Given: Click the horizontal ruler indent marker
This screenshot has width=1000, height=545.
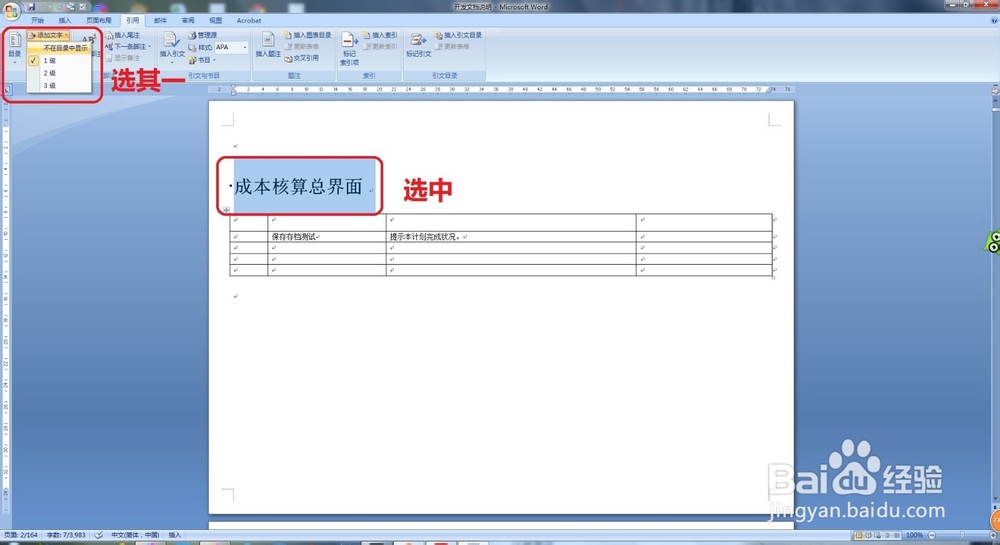Looking at the screenshot, I should coord(233,91).
